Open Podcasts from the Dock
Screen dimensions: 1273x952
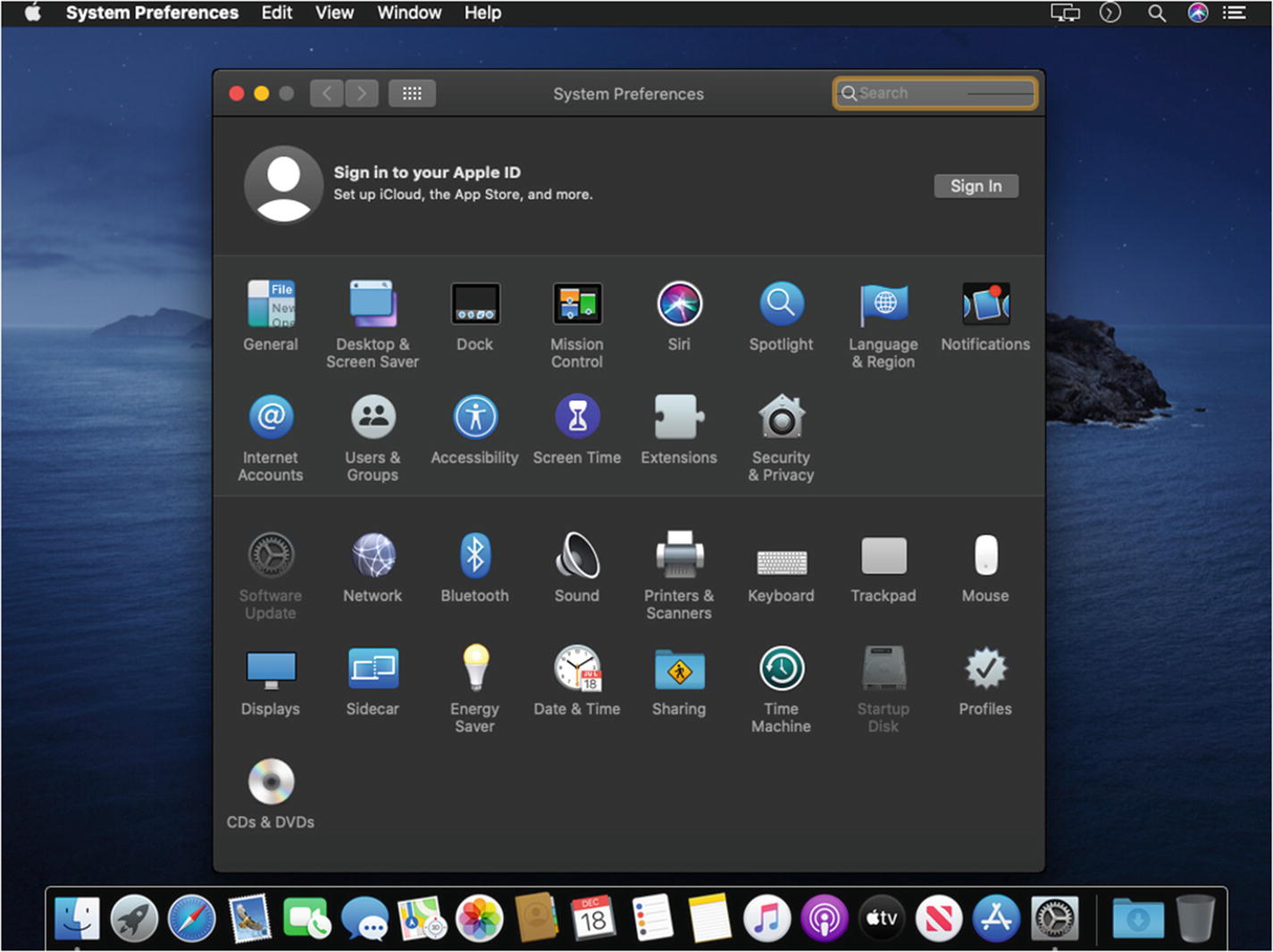click(824, 918)
